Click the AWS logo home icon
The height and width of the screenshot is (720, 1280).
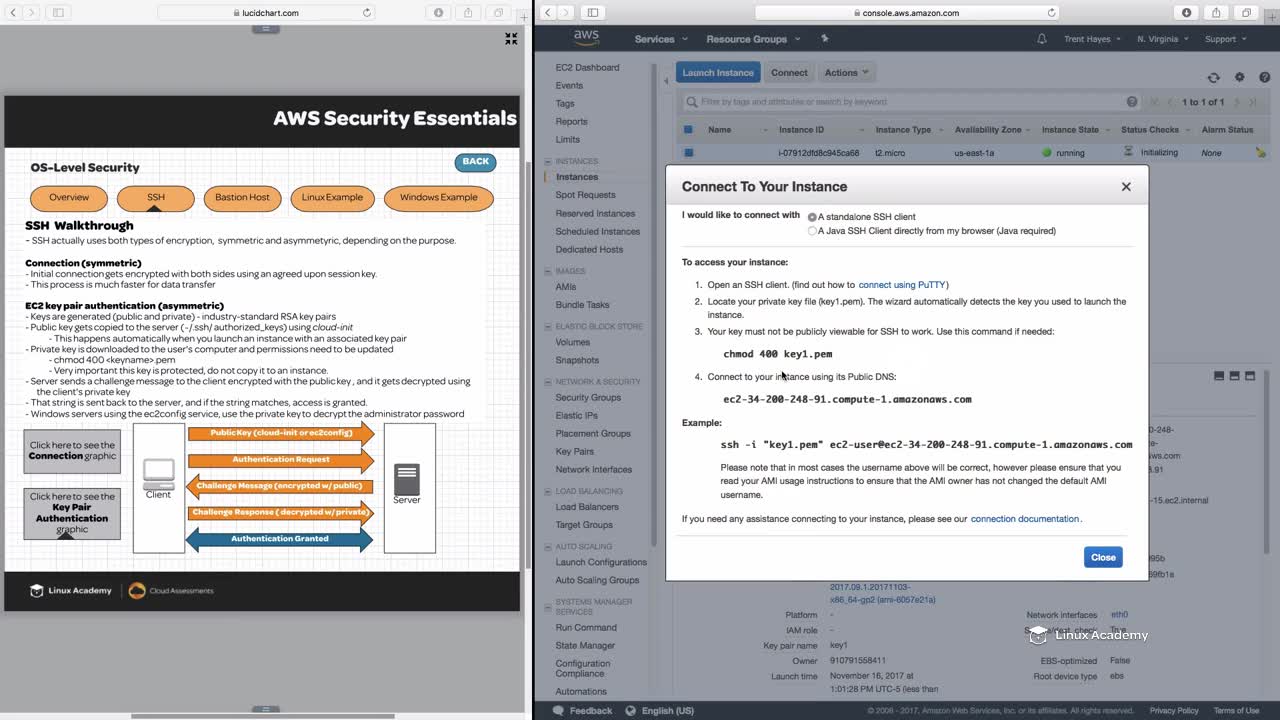(x=586, y=38)
